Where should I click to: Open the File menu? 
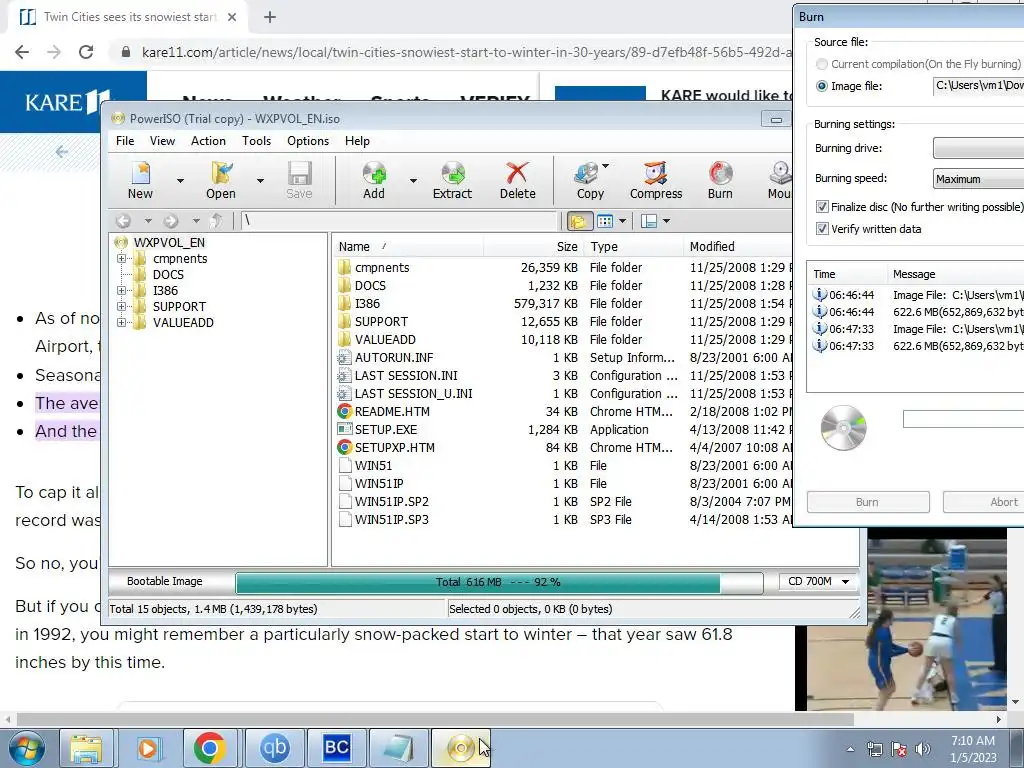click(x=125, y=141)
